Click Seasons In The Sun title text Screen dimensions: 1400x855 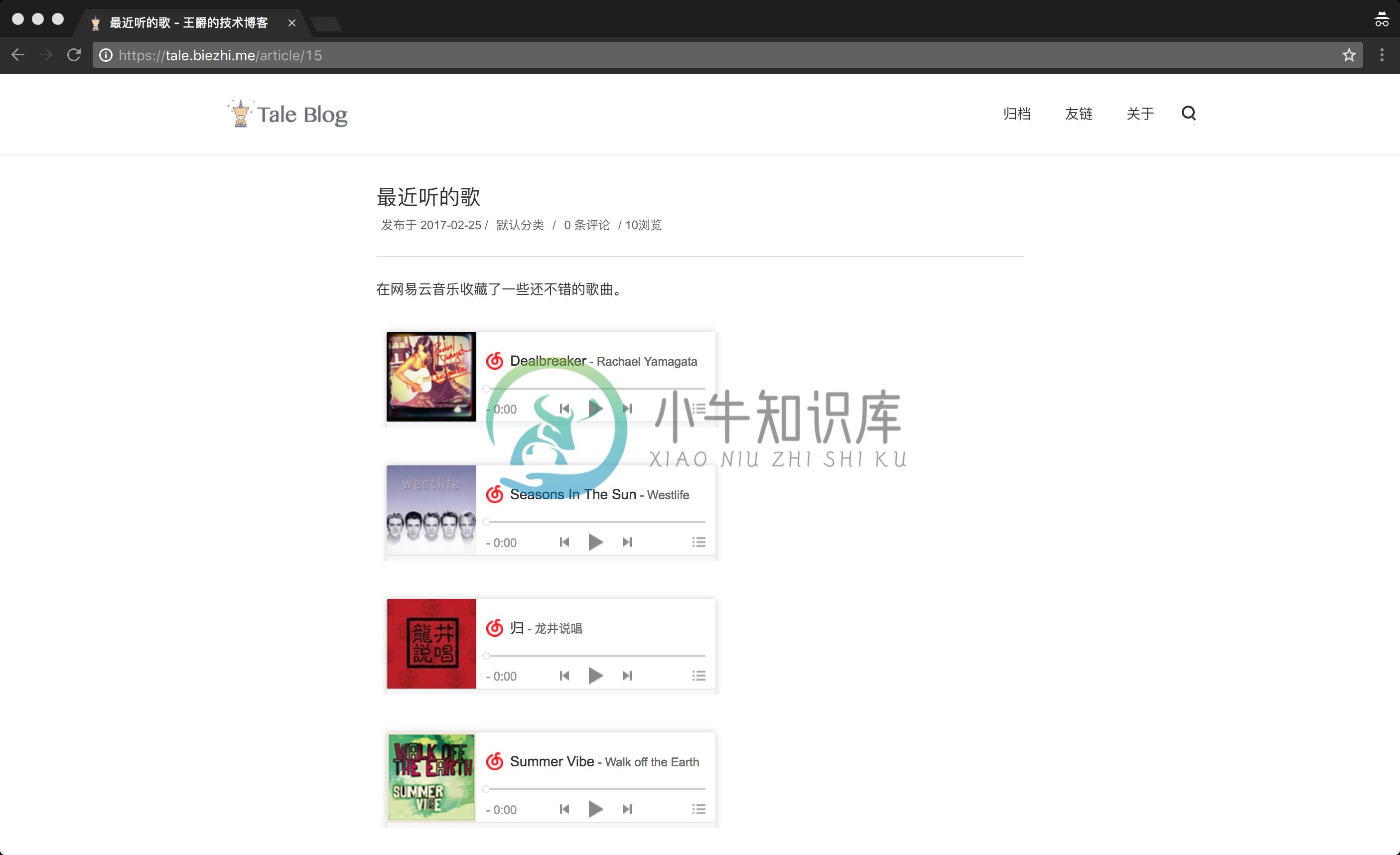click(573, 494)
